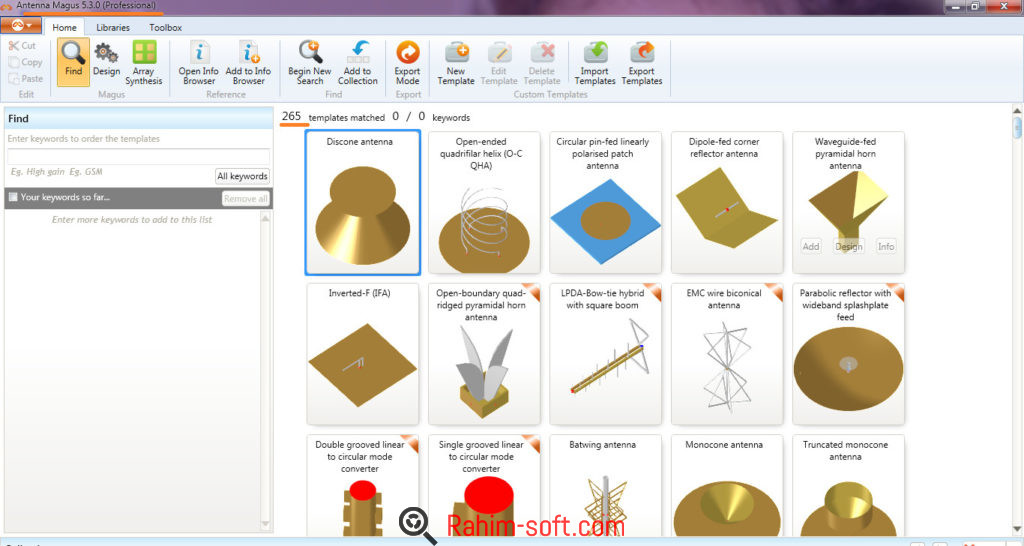The height and width of the screenshot is (546, 1024).
Task: Click Info on Waveguide-fed pyramidal horn card
Action: click(886, 246)
